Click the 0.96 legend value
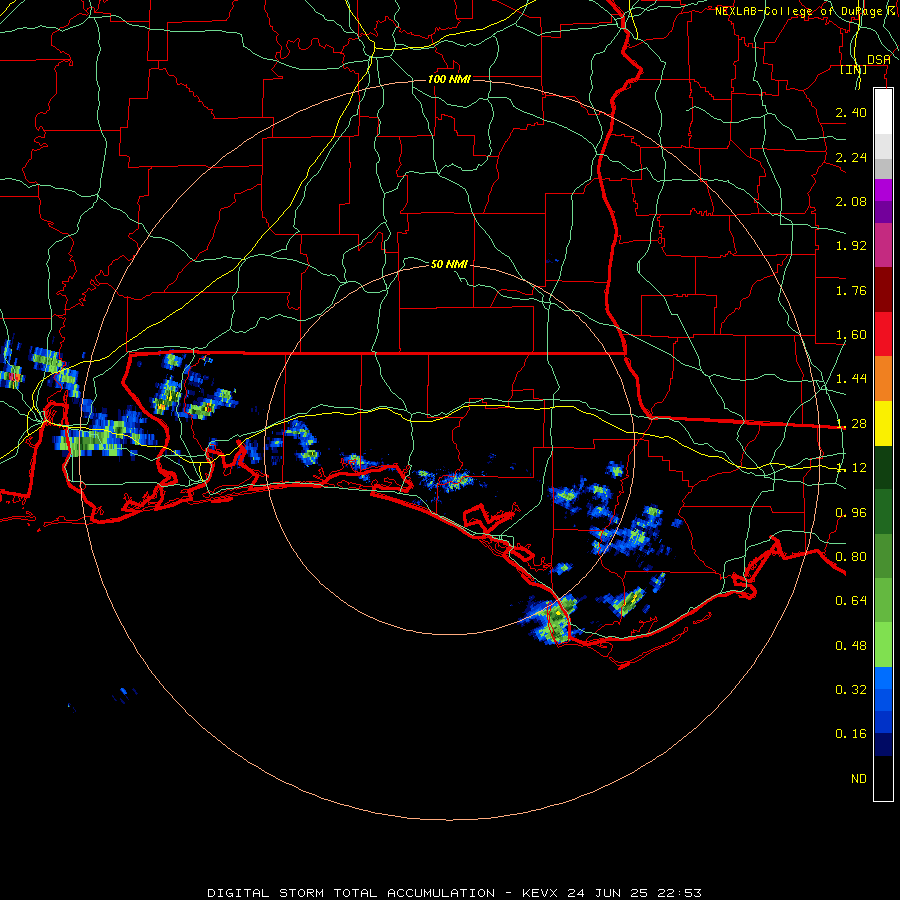The width and height of the screenshot is (900, 900). coord(851,513)
